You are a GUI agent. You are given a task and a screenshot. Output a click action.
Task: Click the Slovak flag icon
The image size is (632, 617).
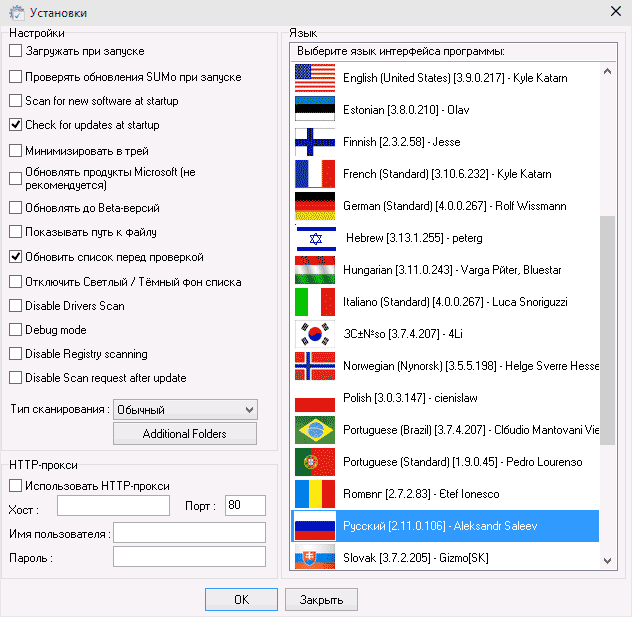point(315,557)
